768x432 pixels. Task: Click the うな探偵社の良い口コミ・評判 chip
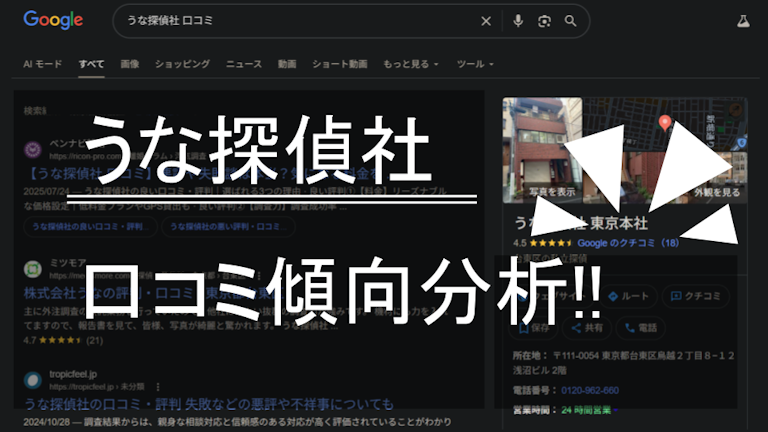(90, 227)
